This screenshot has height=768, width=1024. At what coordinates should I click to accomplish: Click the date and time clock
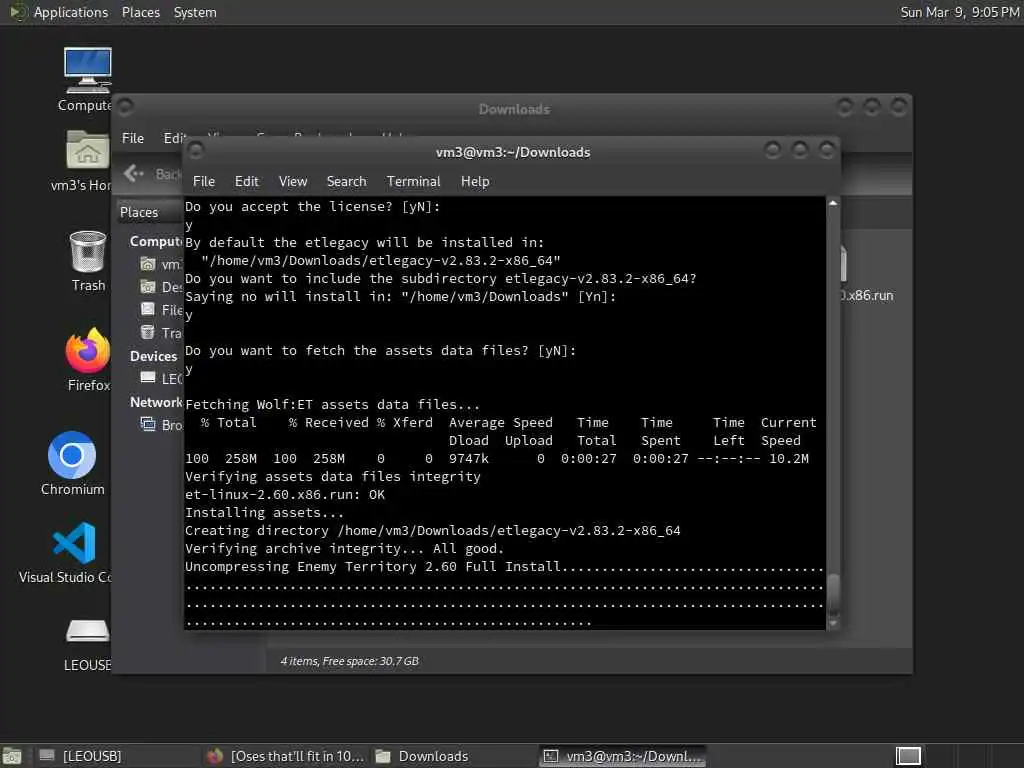[960, 12]
